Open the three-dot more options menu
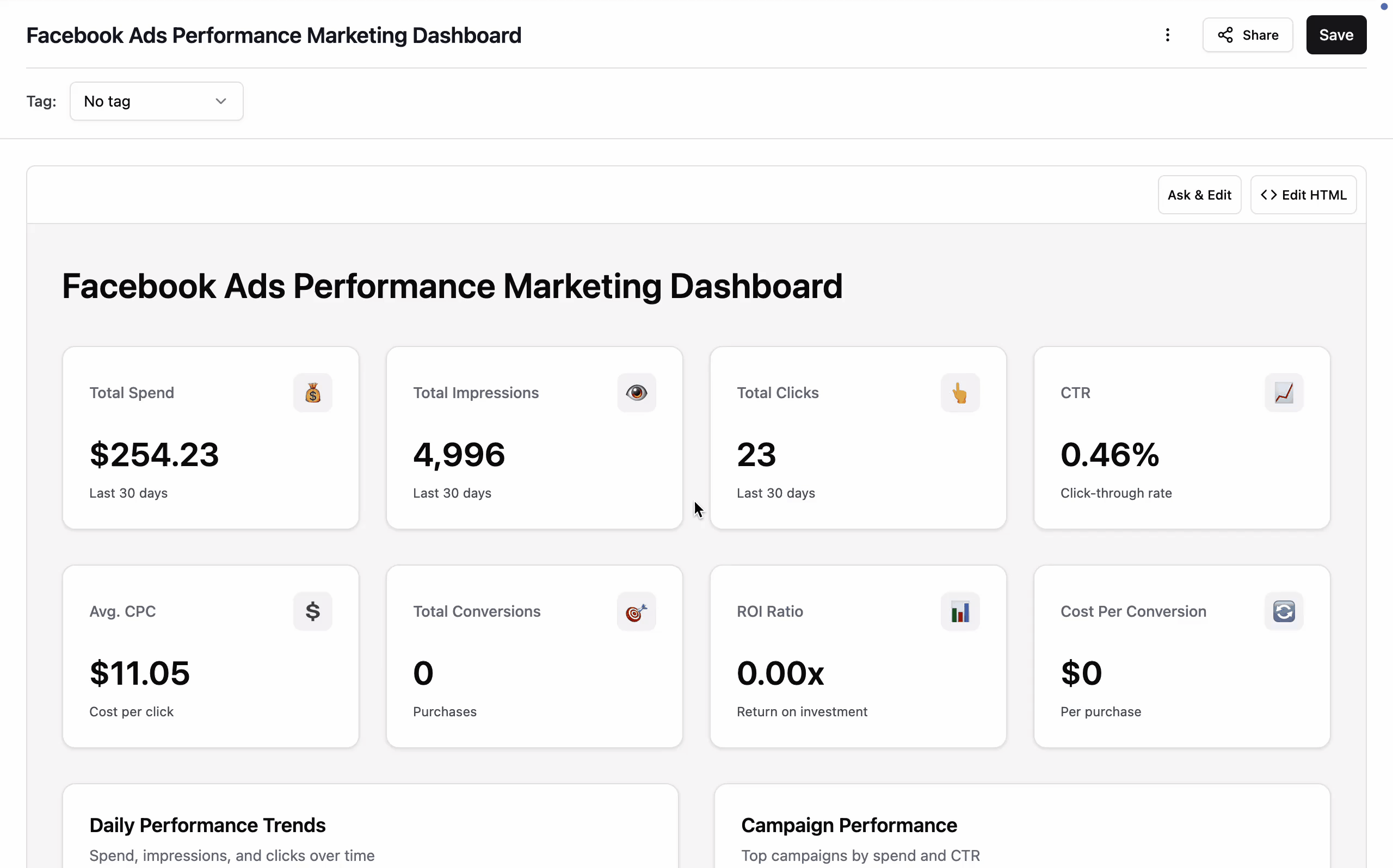 (x=1167, y=35)
